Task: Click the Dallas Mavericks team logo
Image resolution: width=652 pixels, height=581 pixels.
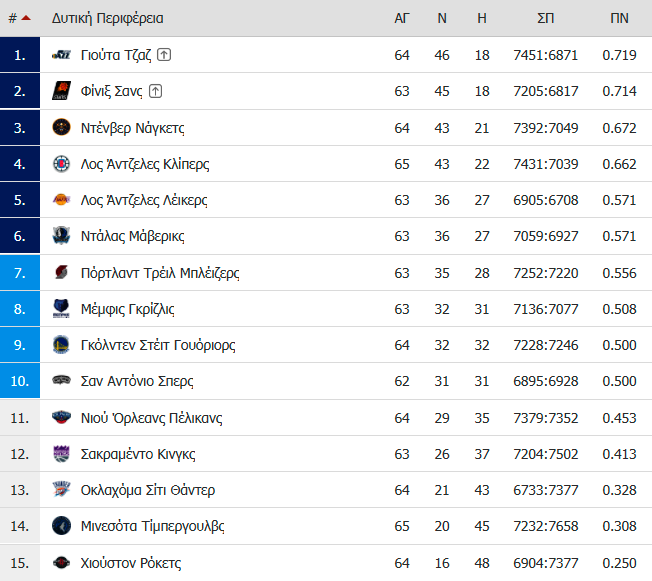Action: tap(61, 236)
